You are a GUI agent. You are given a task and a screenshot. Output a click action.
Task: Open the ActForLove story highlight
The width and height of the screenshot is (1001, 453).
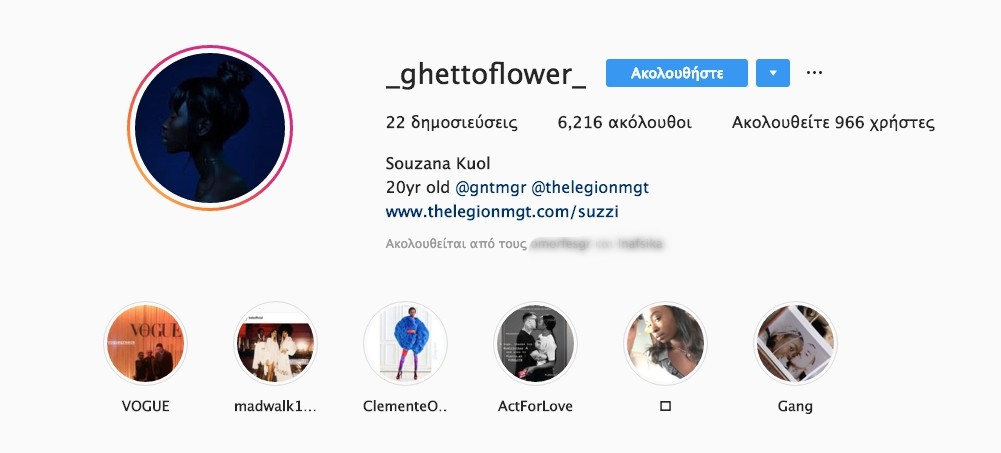535,343
